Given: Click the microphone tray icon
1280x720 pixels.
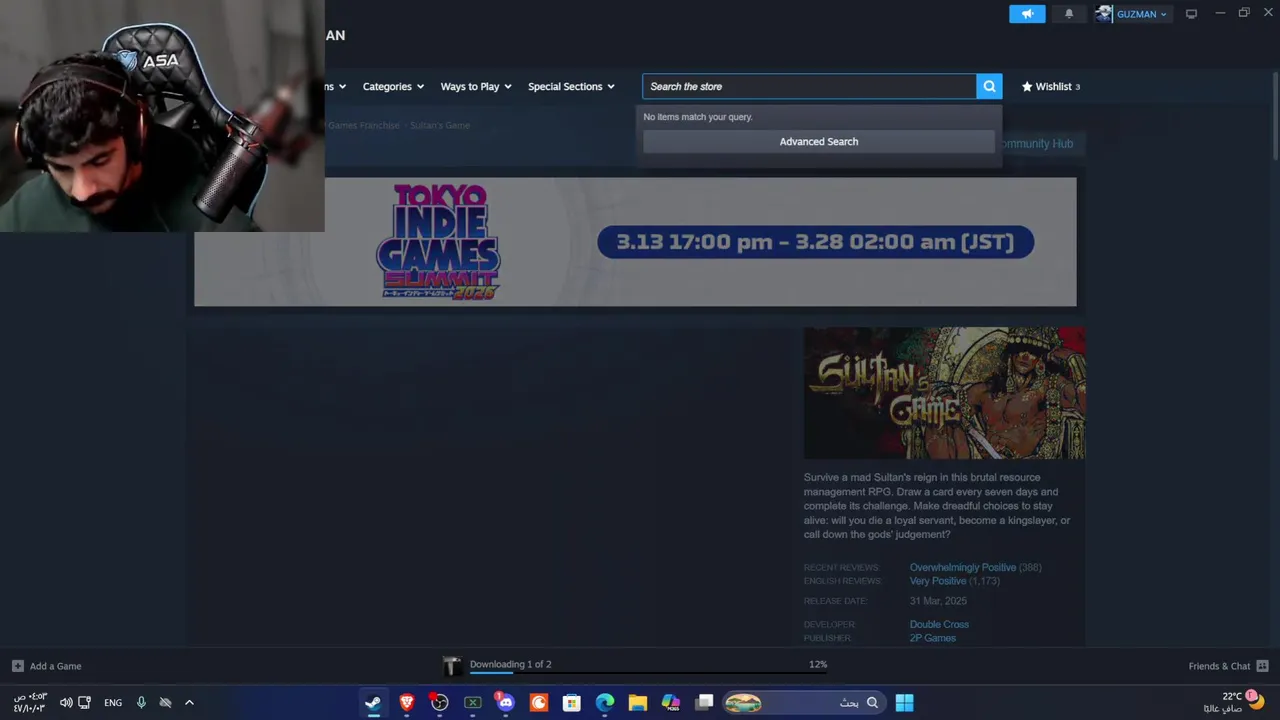Looking at the screenshot, I should 141,703.
